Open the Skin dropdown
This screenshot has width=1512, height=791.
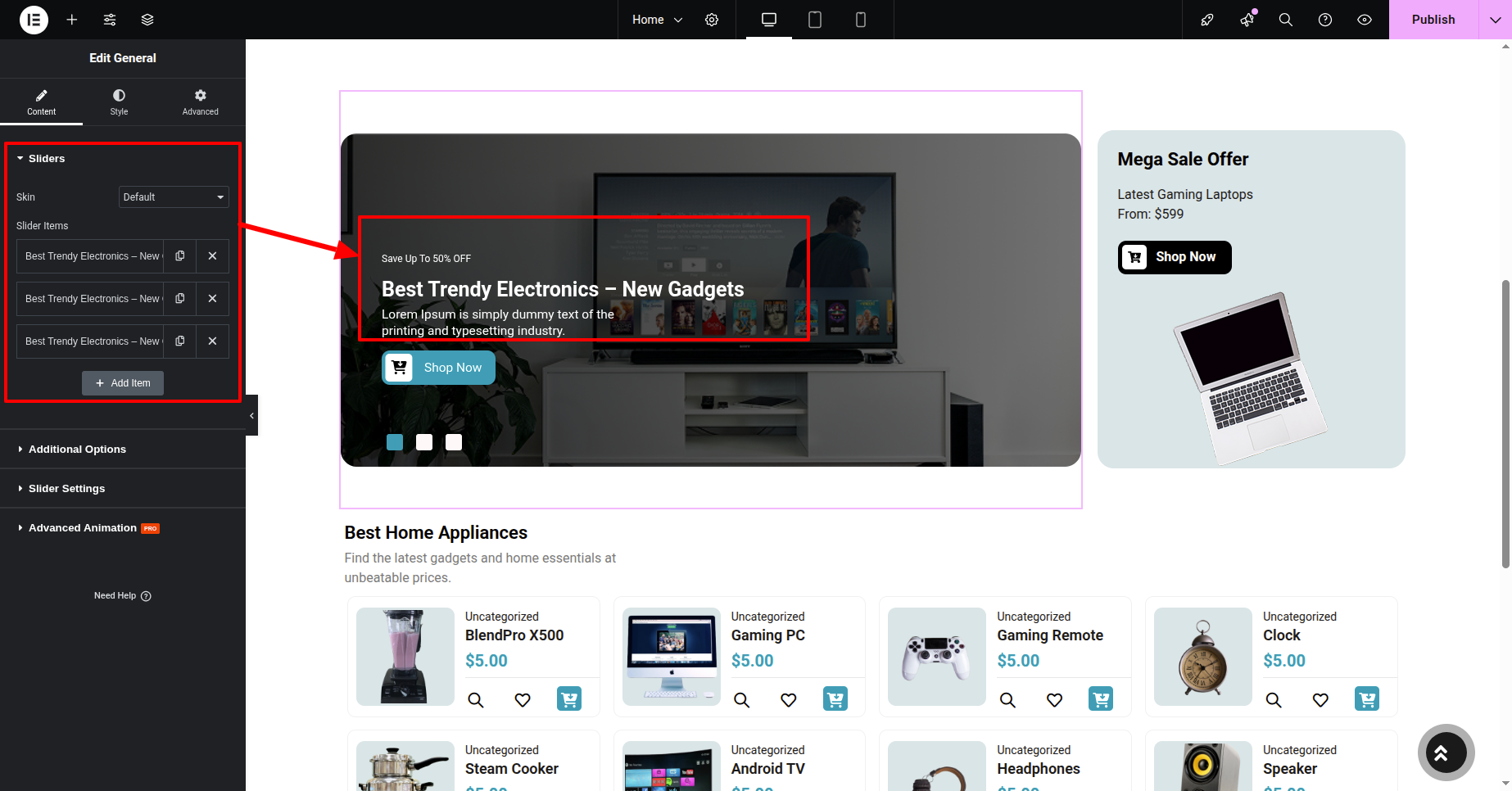pos(174,197)
